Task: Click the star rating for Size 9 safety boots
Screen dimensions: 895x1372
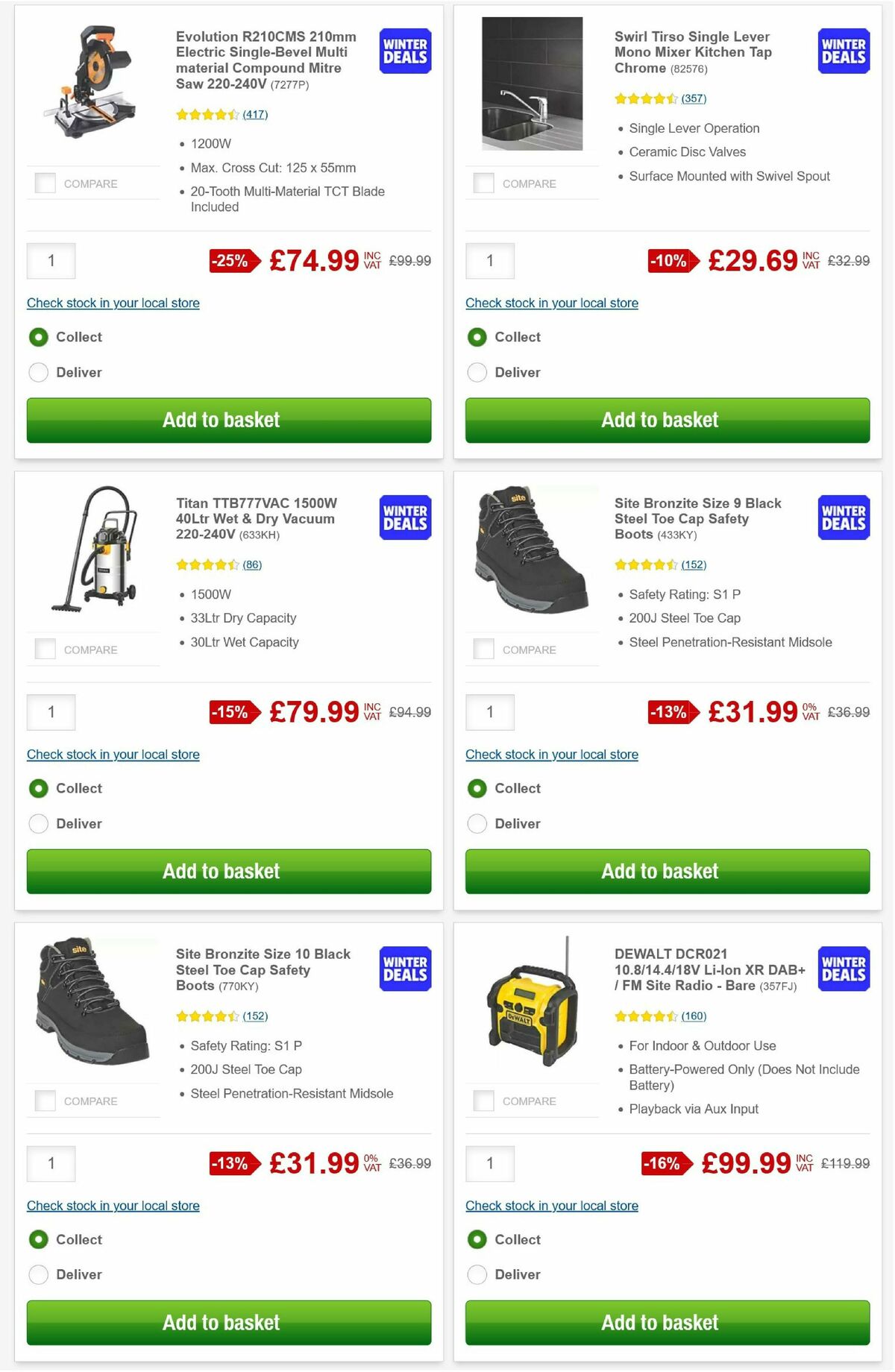Action: (x=647, y=564)
